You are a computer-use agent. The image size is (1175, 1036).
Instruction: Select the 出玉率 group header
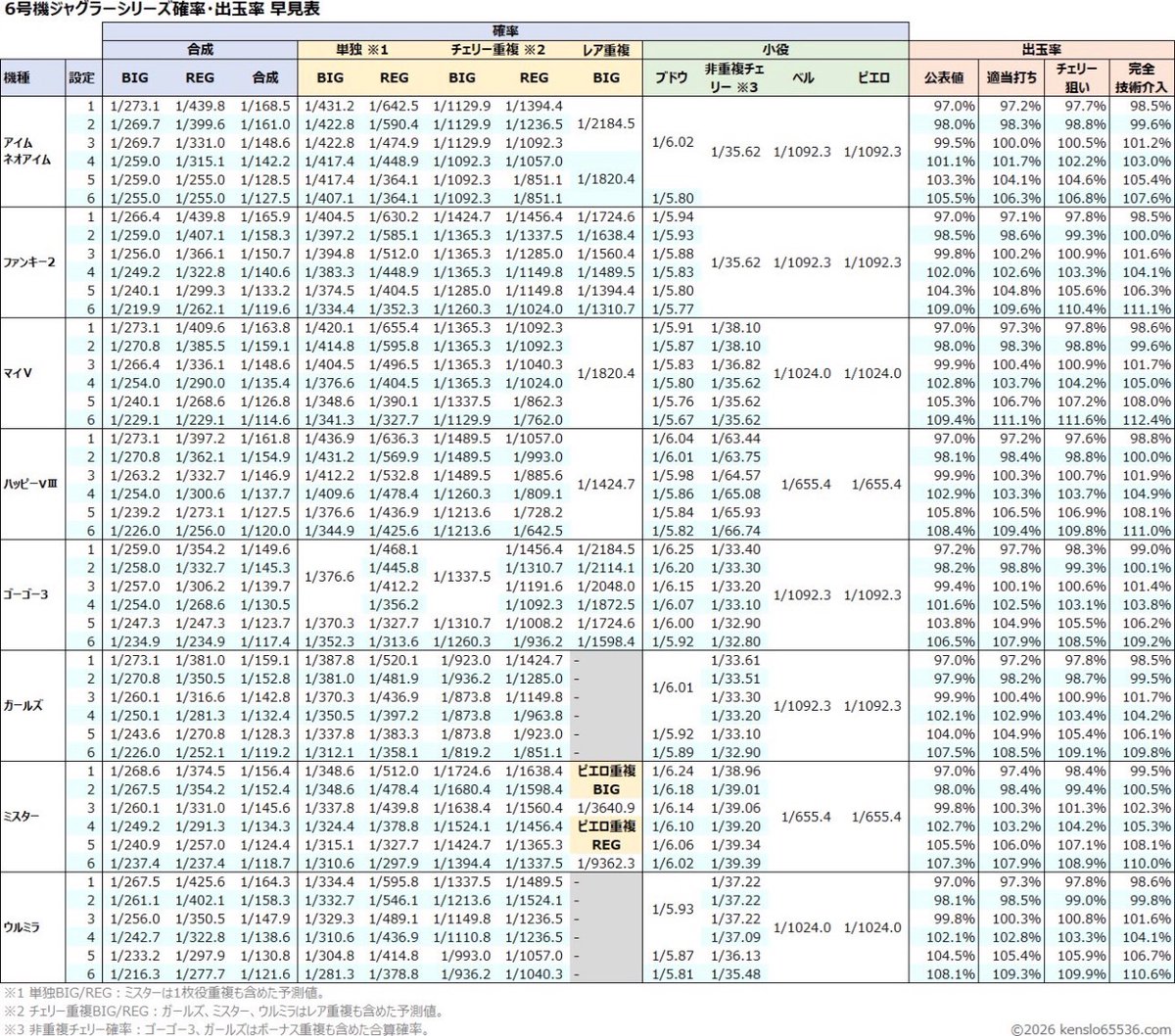[x=1042, y=49]
